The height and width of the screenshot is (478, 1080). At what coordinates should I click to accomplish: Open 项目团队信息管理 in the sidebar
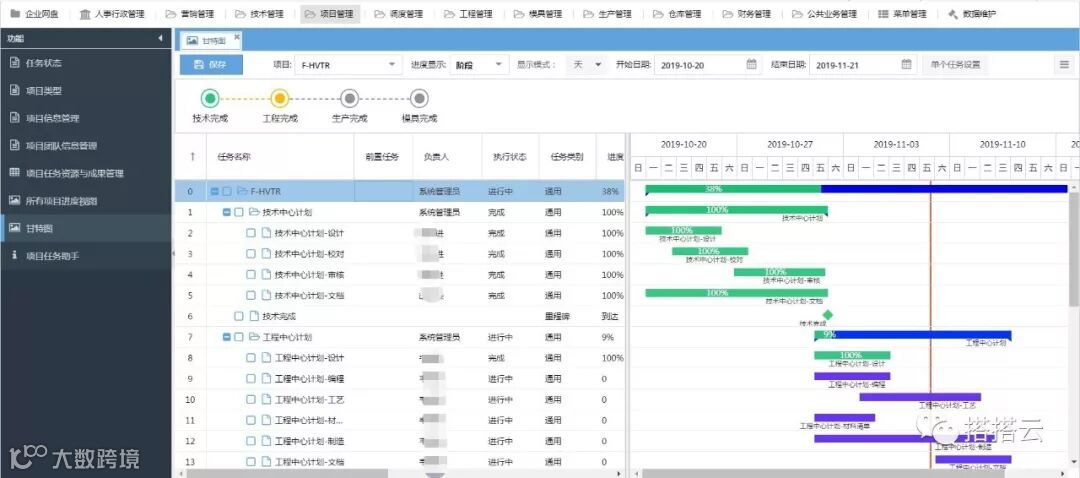[85, 145]
